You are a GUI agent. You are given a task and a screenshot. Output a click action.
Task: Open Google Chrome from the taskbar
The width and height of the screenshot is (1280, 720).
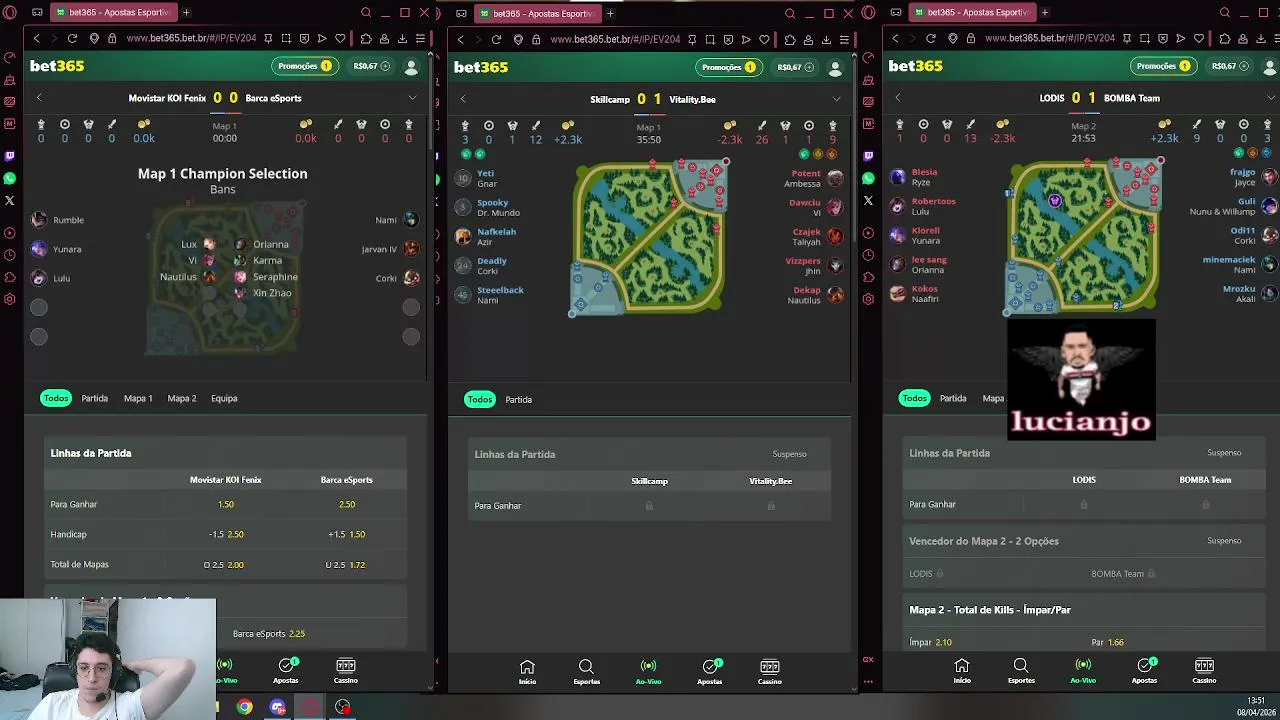click(244, 707)
